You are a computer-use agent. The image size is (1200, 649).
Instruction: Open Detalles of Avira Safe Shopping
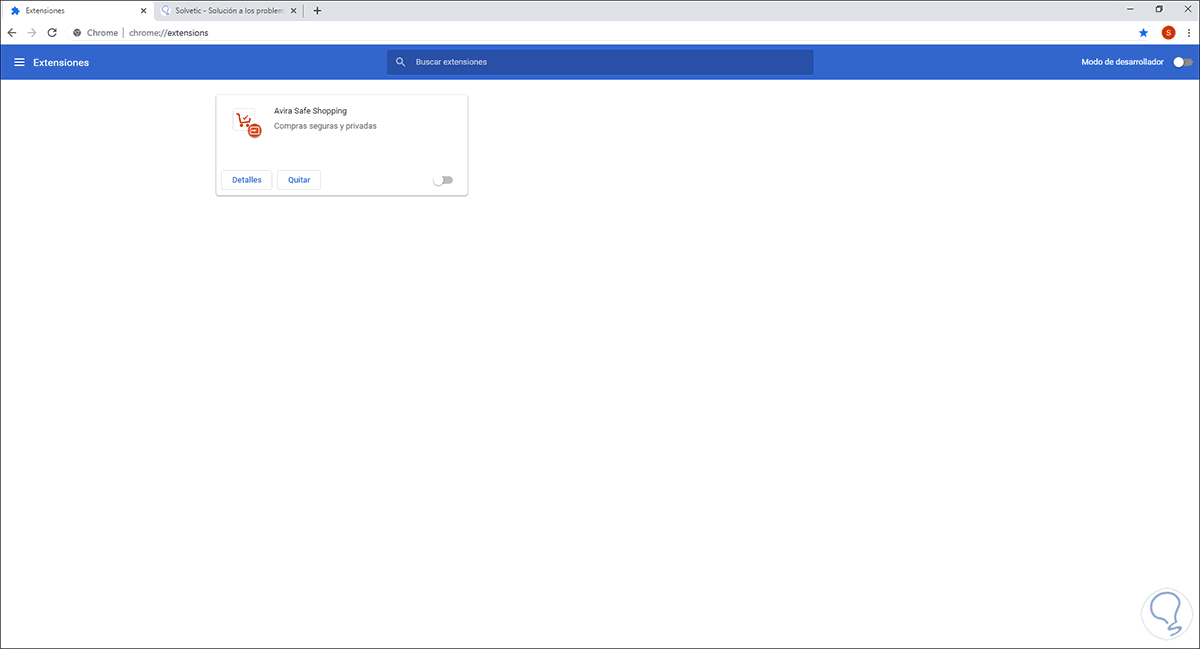[x=246, y=179]
